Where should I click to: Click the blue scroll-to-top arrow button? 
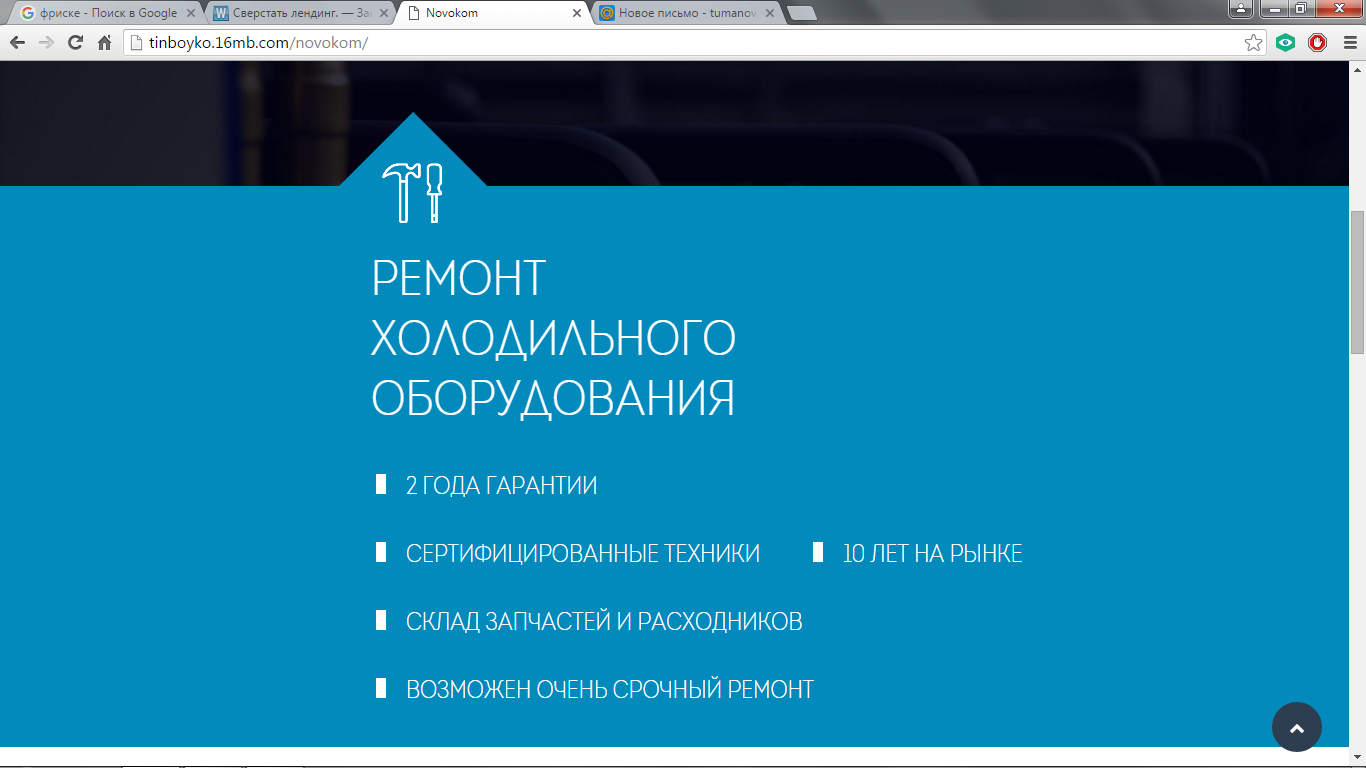1297,727
